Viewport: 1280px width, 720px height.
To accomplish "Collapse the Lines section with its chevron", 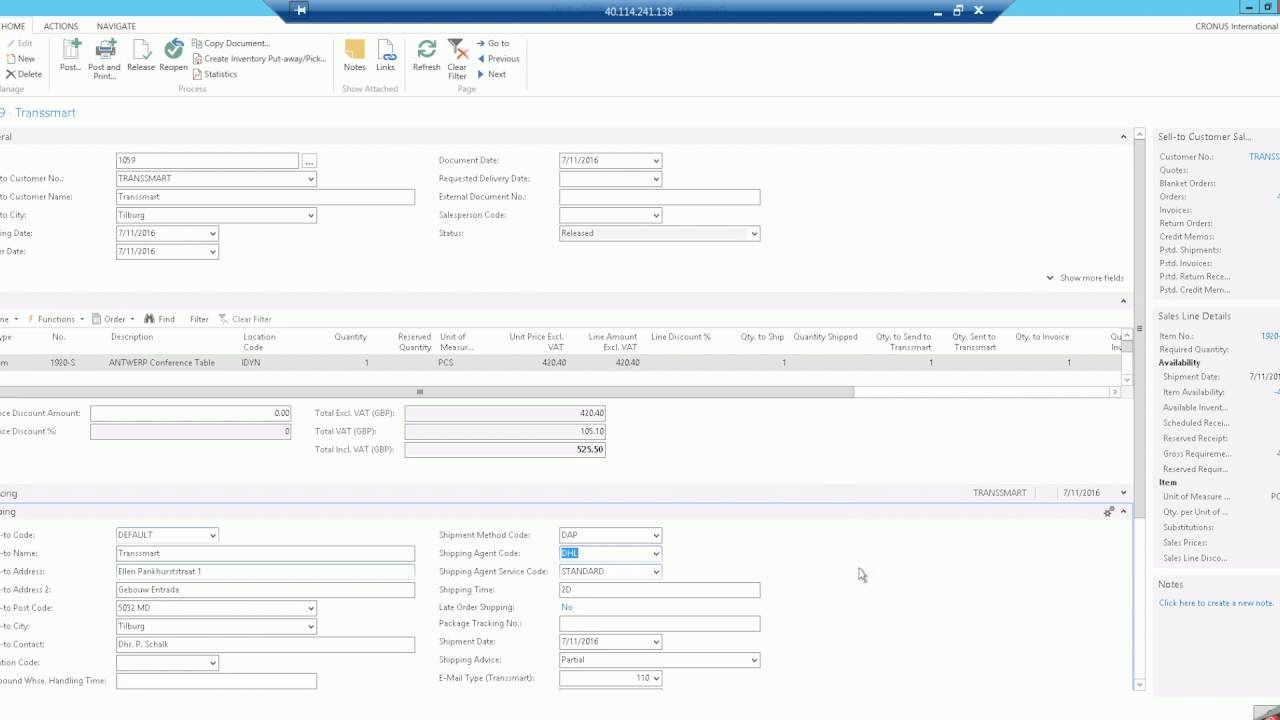I will pyautogui.click(x=1123, y=301).
